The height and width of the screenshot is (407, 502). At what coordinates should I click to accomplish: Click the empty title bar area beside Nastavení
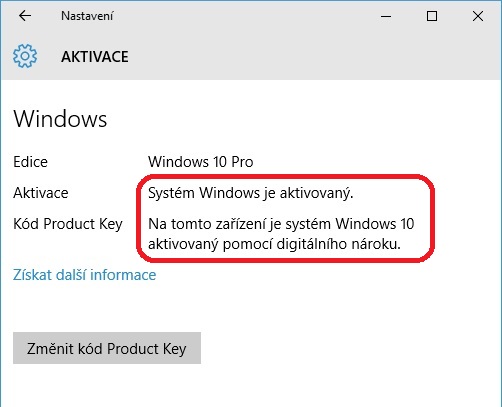click(x=247, y=16)
